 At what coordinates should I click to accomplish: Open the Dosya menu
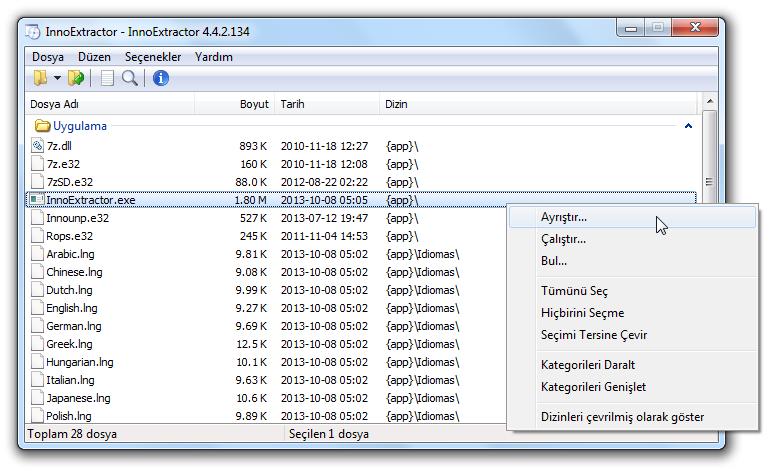pos(47,57)
